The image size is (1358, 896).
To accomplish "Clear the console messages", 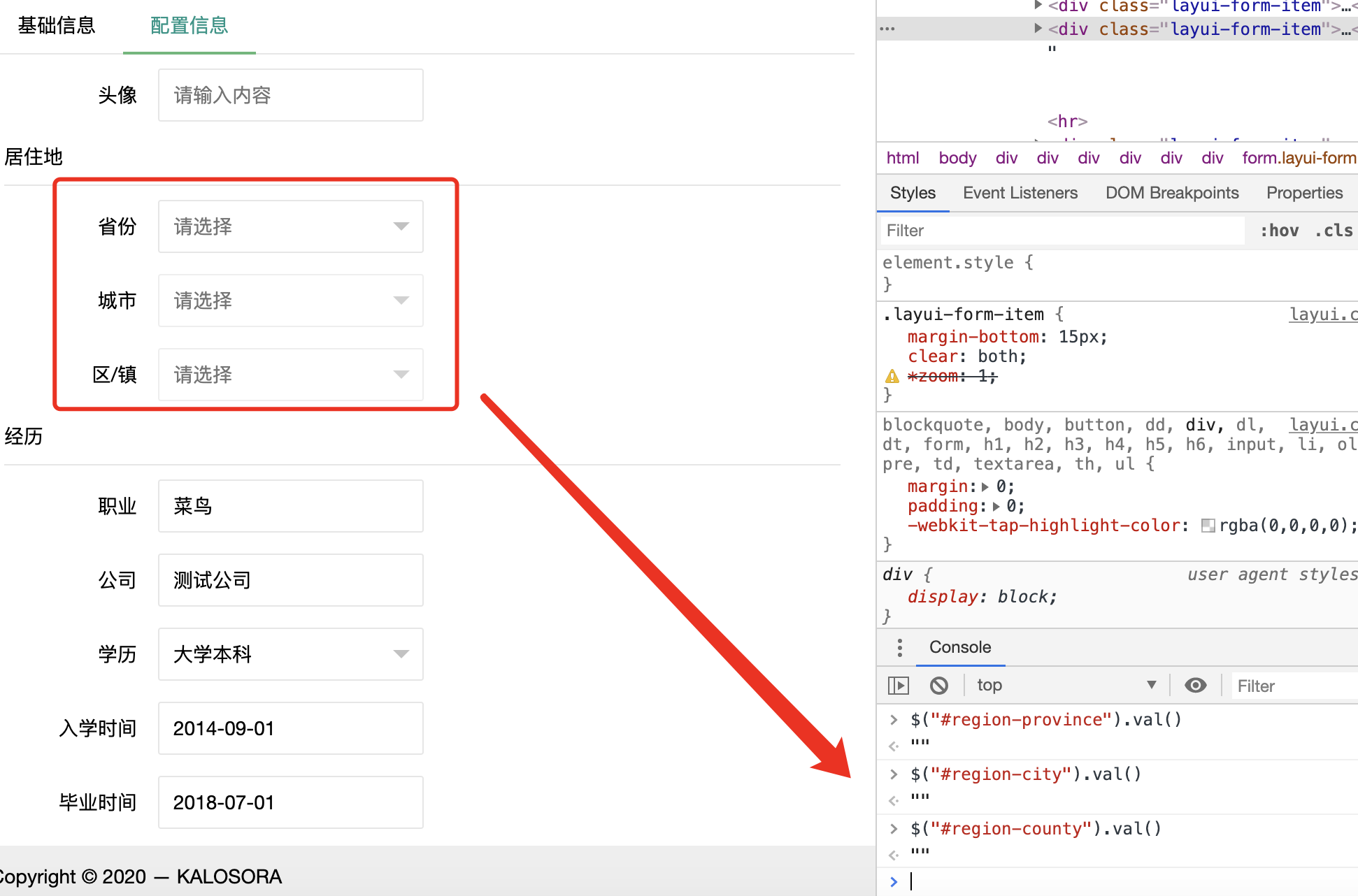I will point(939,685).
